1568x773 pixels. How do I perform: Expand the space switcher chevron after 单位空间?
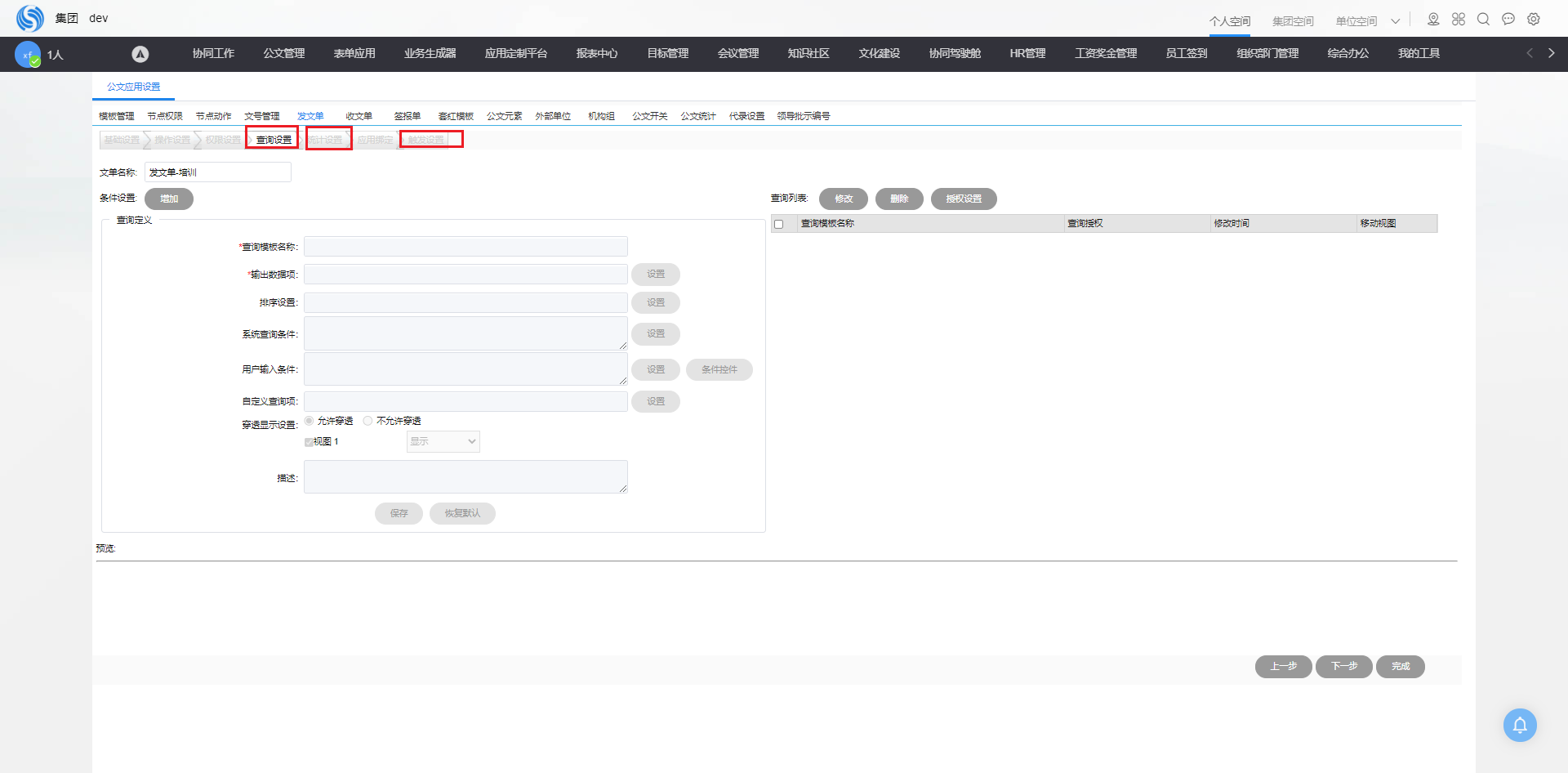click(1396, 21)
